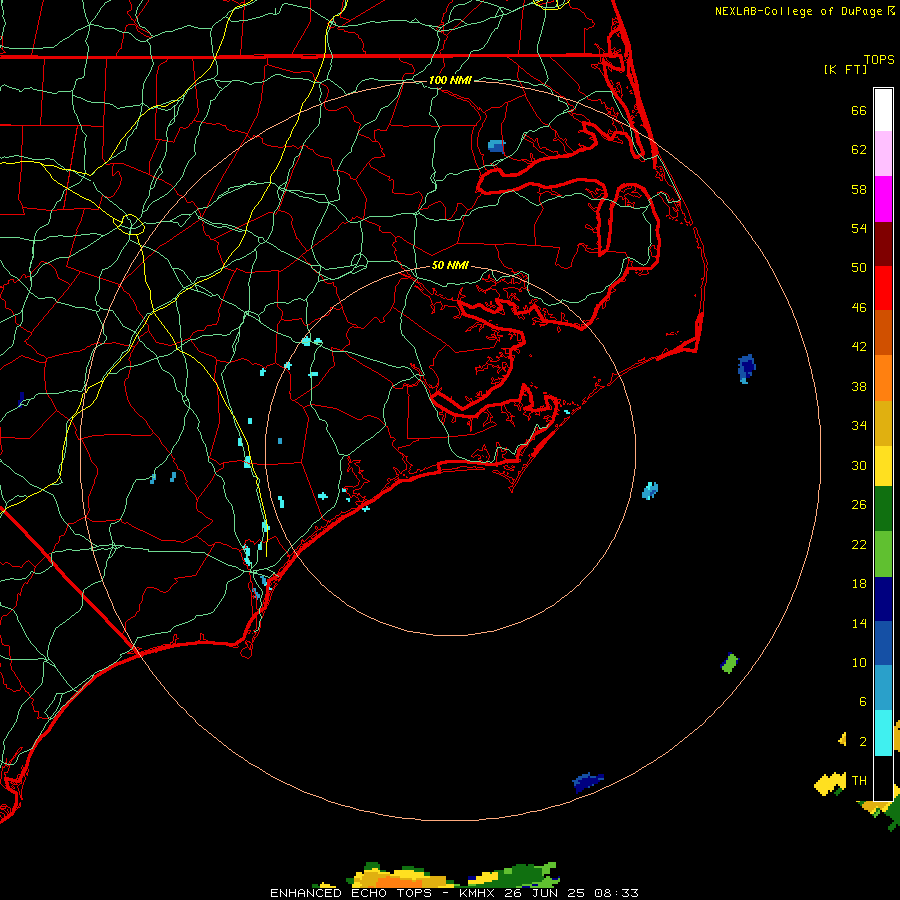900x900 pixels.
Task: Click the TOPS legend title
Action: tap(879, 60)
